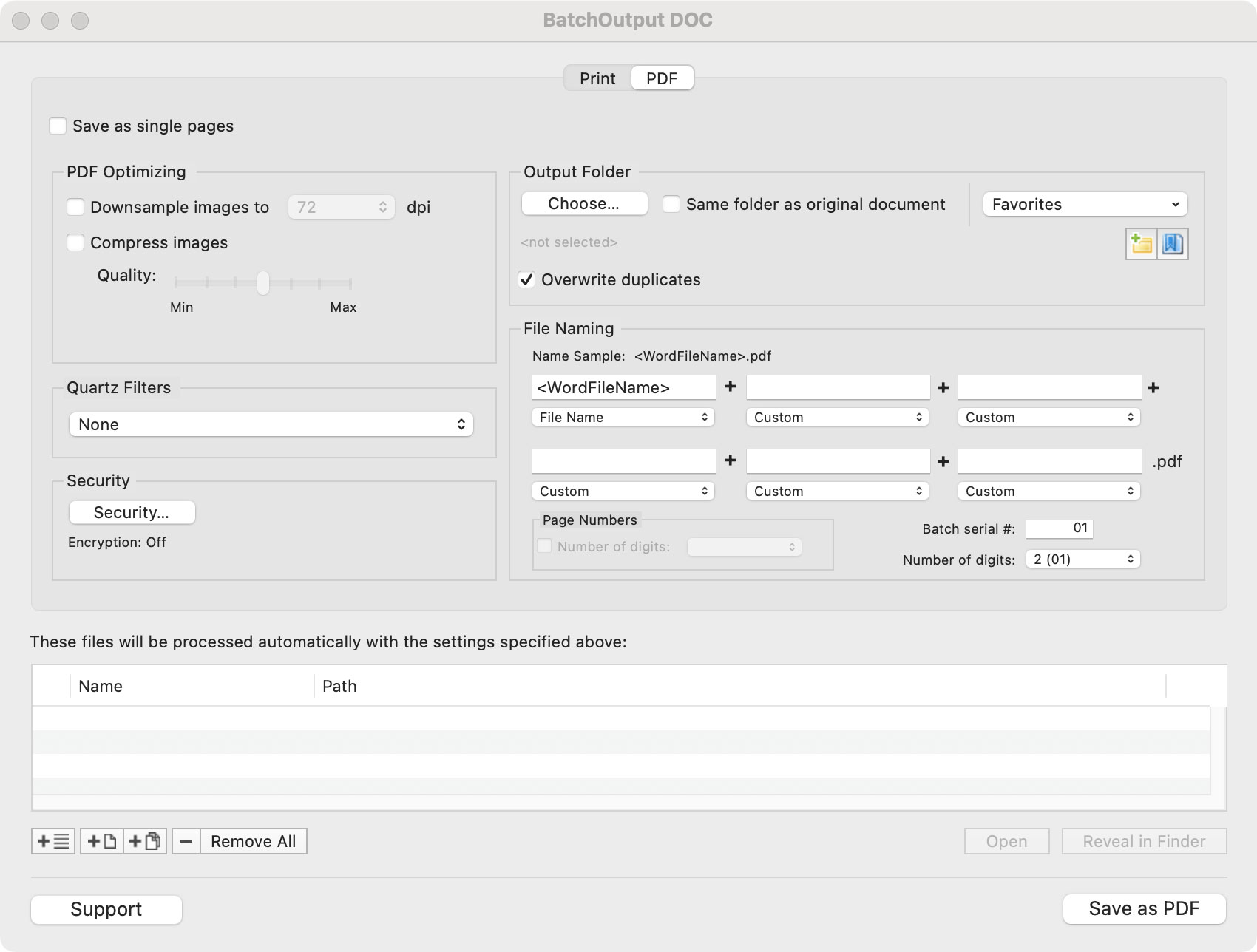Open the Page Numbers digits dropdown
This screenshot has height=952, width=1257.
[x=745, y=547]
